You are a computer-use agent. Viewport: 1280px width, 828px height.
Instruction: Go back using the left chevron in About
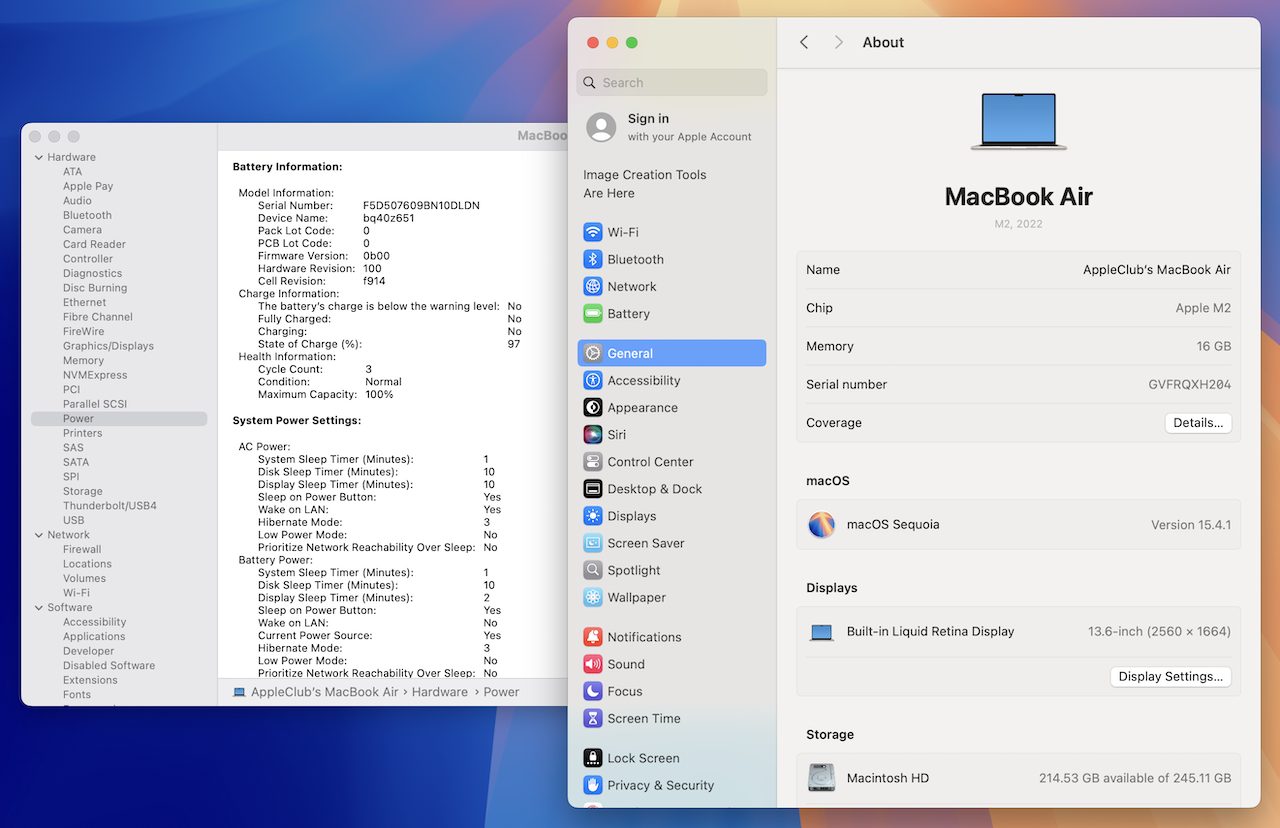[804, 42]
